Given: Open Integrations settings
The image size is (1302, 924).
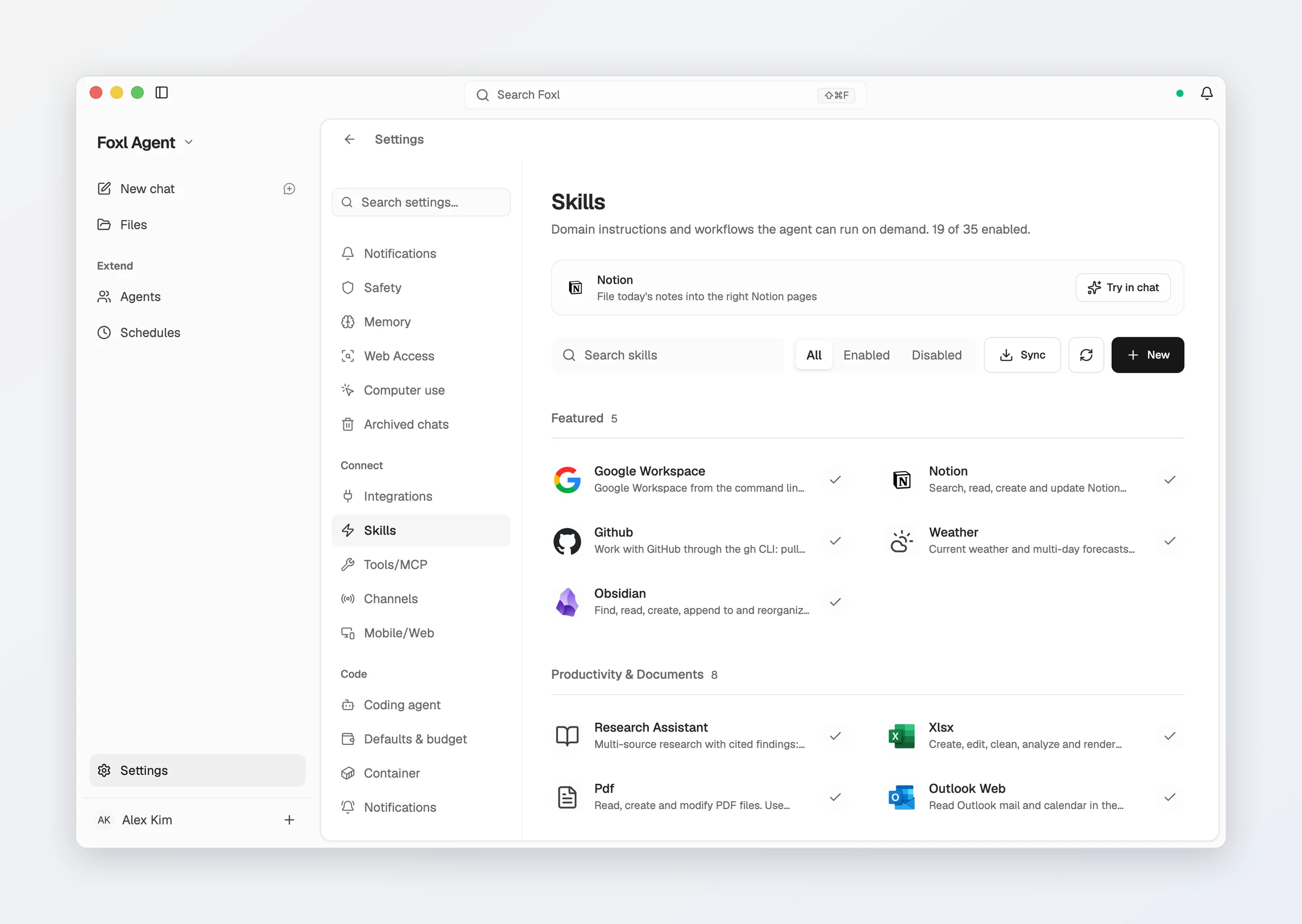Looking at the screenshot, I should point(420,496).
